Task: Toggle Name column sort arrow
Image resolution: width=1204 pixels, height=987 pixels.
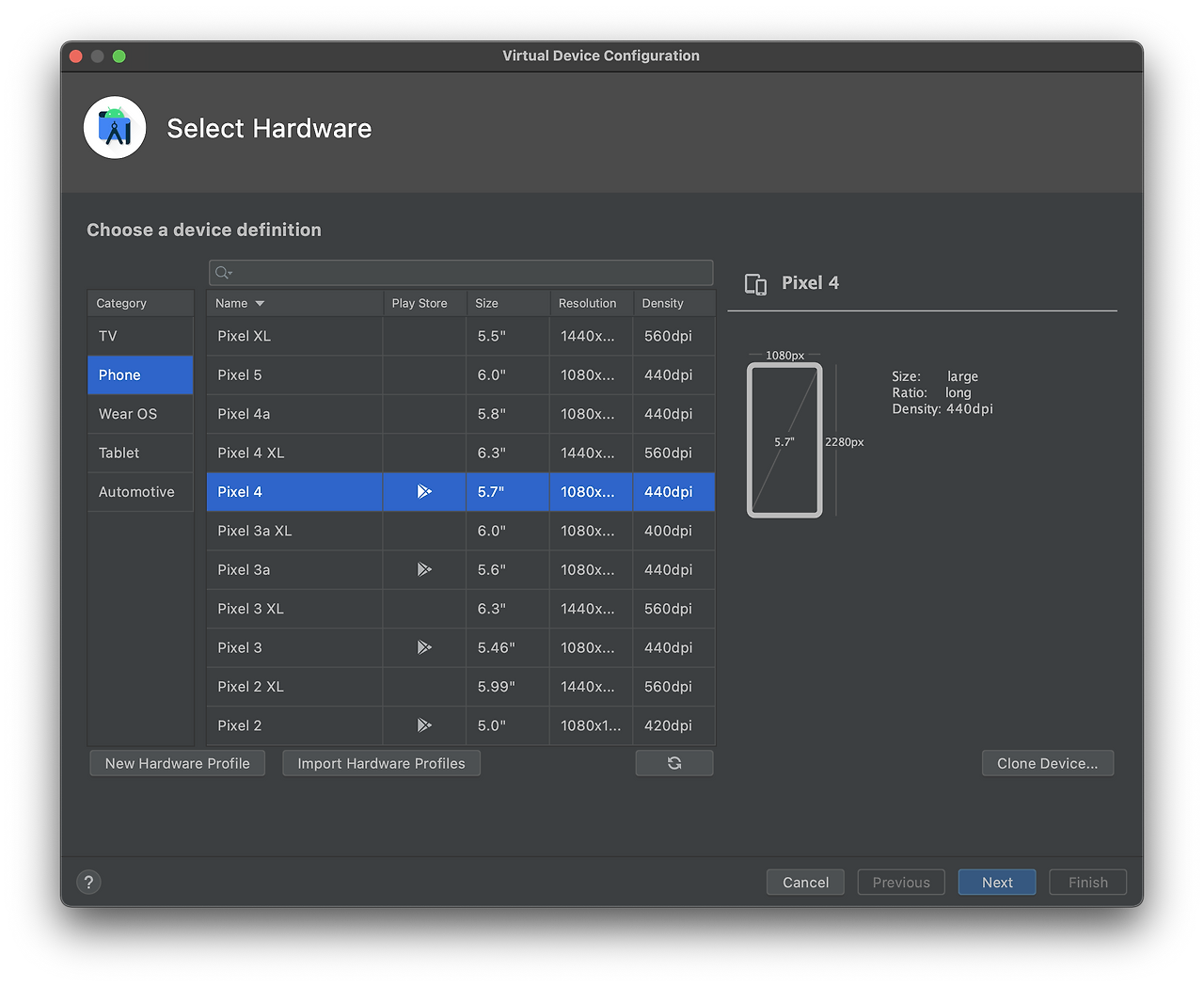Action: [x=260, y=303]
